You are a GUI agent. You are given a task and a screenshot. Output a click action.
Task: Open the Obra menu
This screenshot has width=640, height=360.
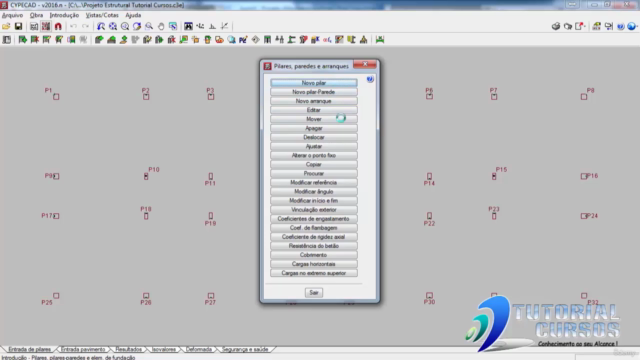(x=36, y=15)
